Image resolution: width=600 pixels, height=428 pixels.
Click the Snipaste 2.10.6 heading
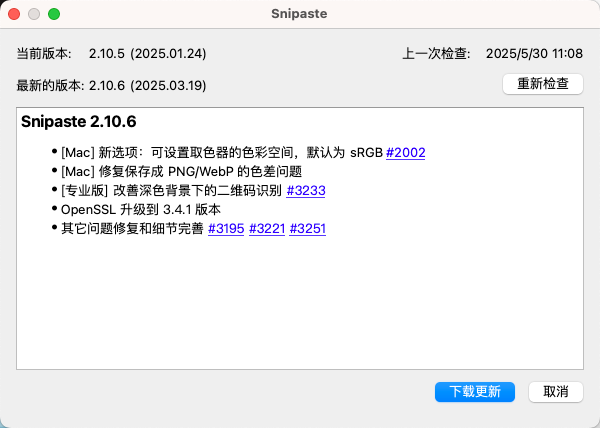[x=78, y=122]
